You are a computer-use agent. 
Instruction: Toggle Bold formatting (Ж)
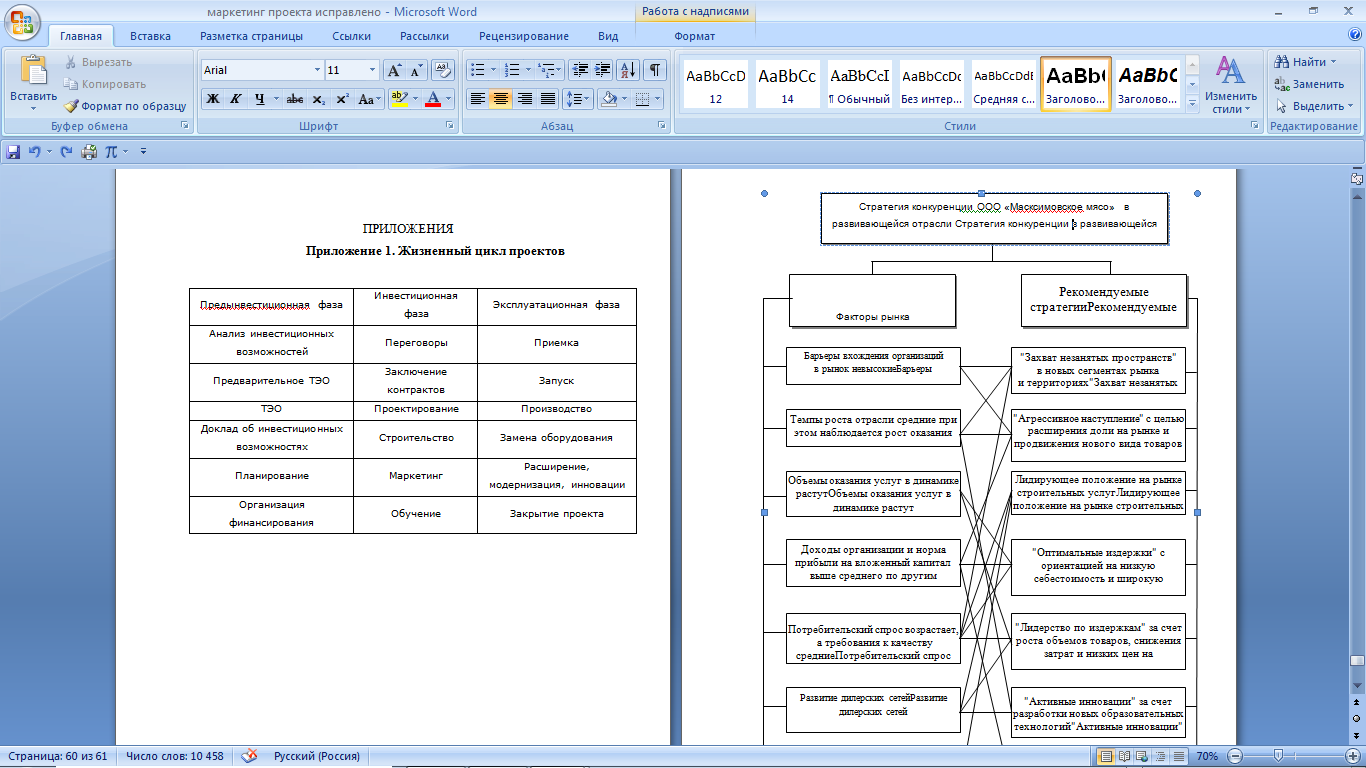coord(212,99)
